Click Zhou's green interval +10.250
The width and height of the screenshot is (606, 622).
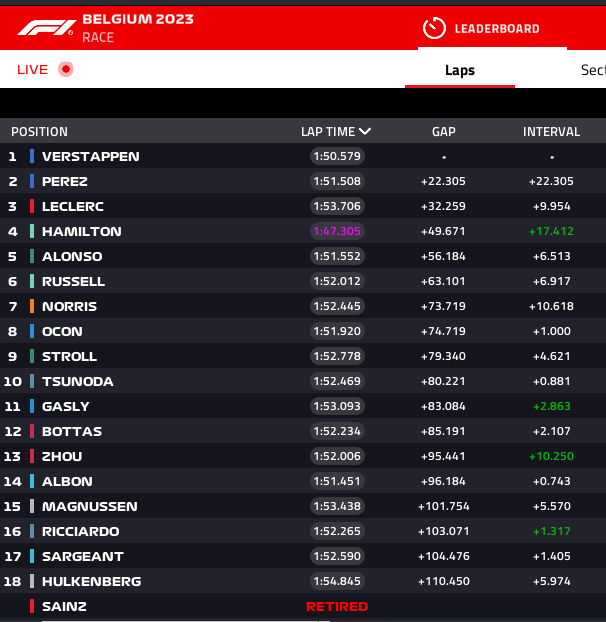click(551, 456)
